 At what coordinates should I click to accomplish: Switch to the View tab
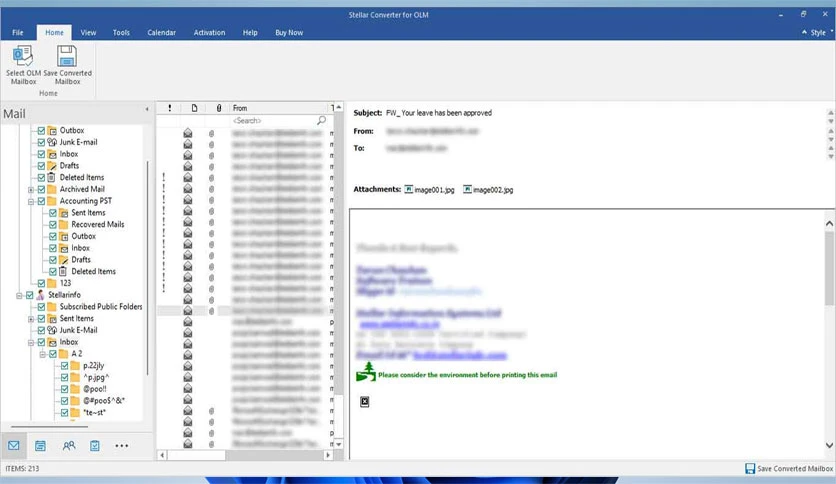(88, 33)
